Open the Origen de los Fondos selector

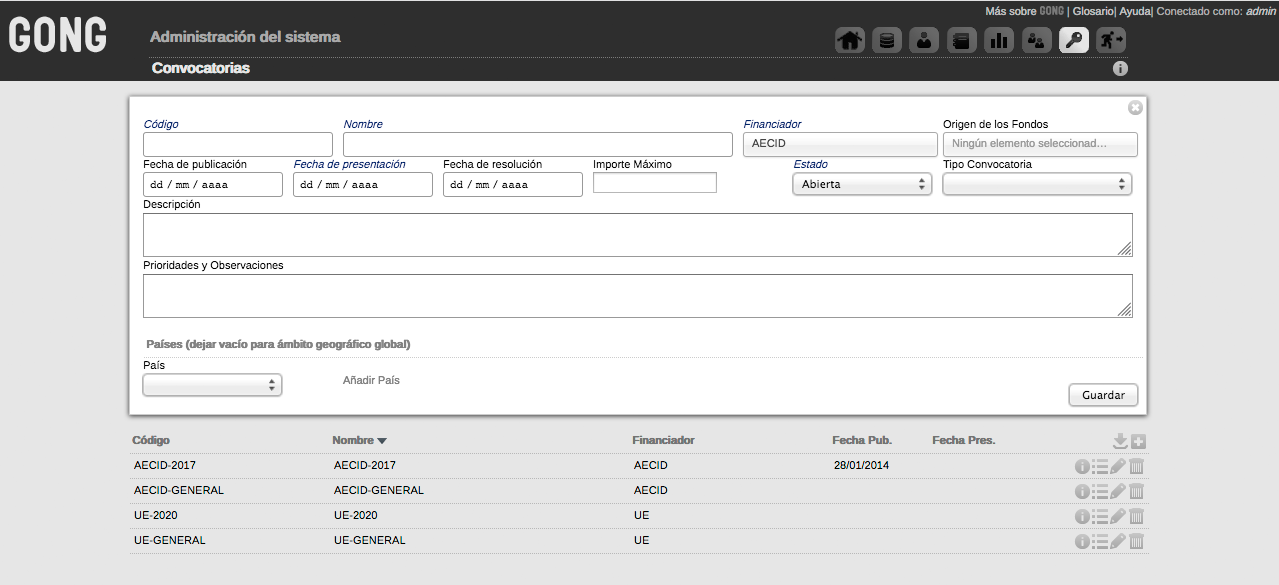[x=1040, y=144]
